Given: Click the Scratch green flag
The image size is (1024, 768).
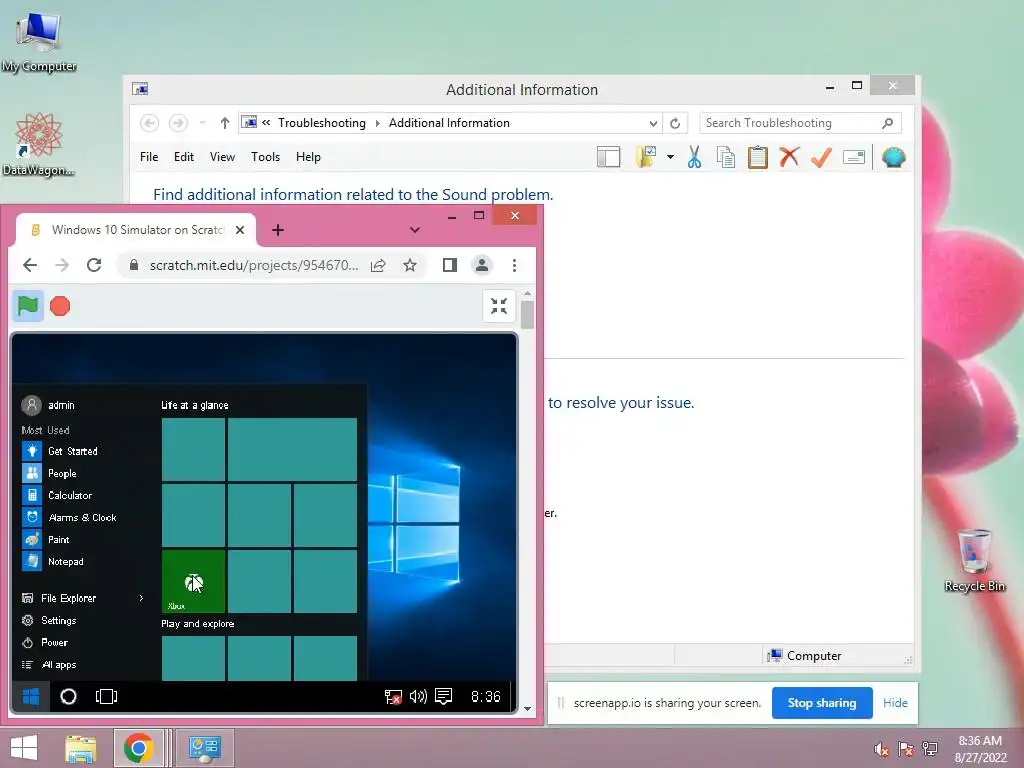Looking at the screenshot, I should pos(28,306).
